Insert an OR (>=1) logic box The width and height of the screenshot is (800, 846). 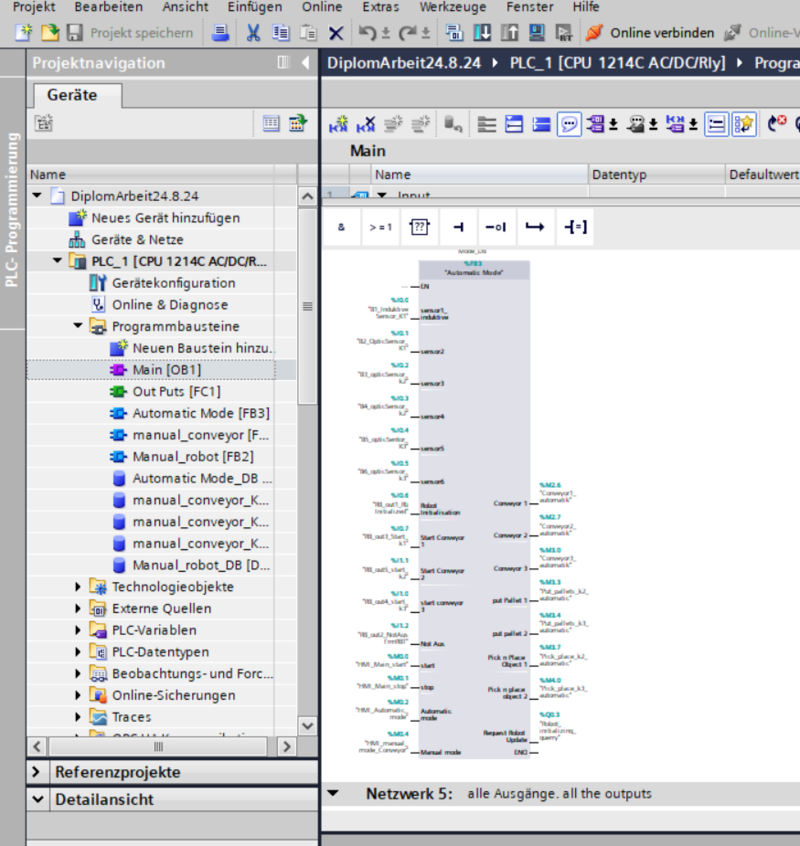pos(380,228)
